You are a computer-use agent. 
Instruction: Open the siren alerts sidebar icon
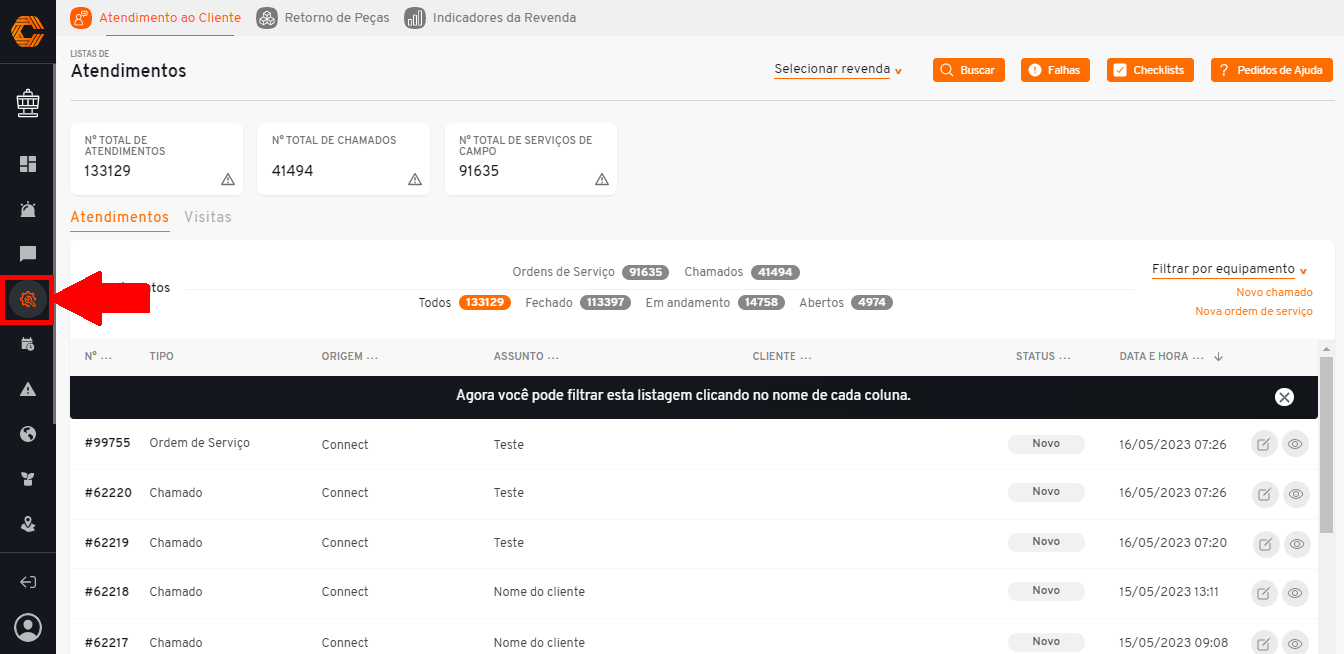pyautogui.click(x=28, y=209)
